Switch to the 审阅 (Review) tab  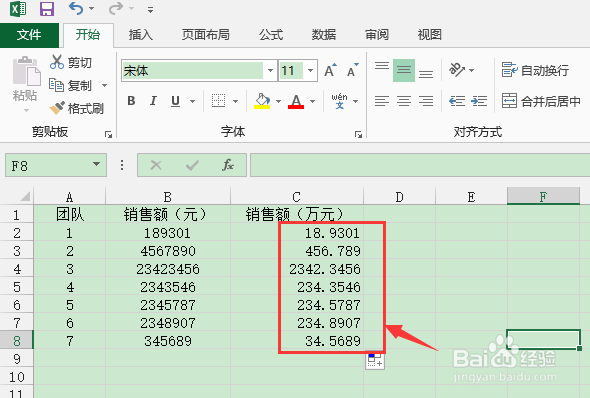click(377, 35)
